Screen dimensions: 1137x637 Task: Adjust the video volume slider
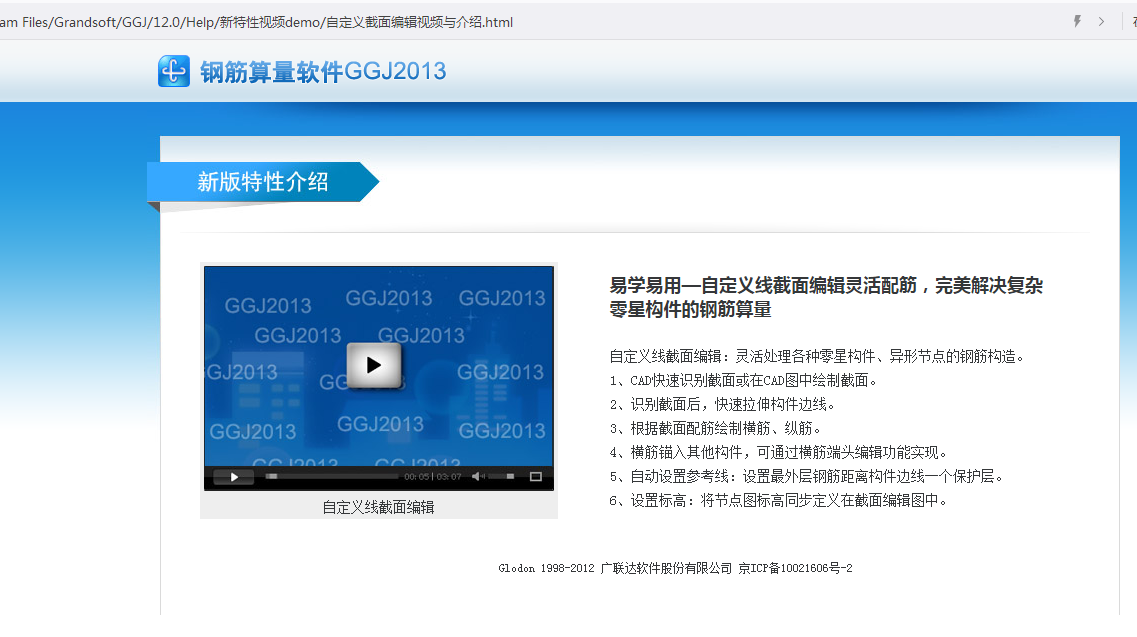[x=502, y=477]
